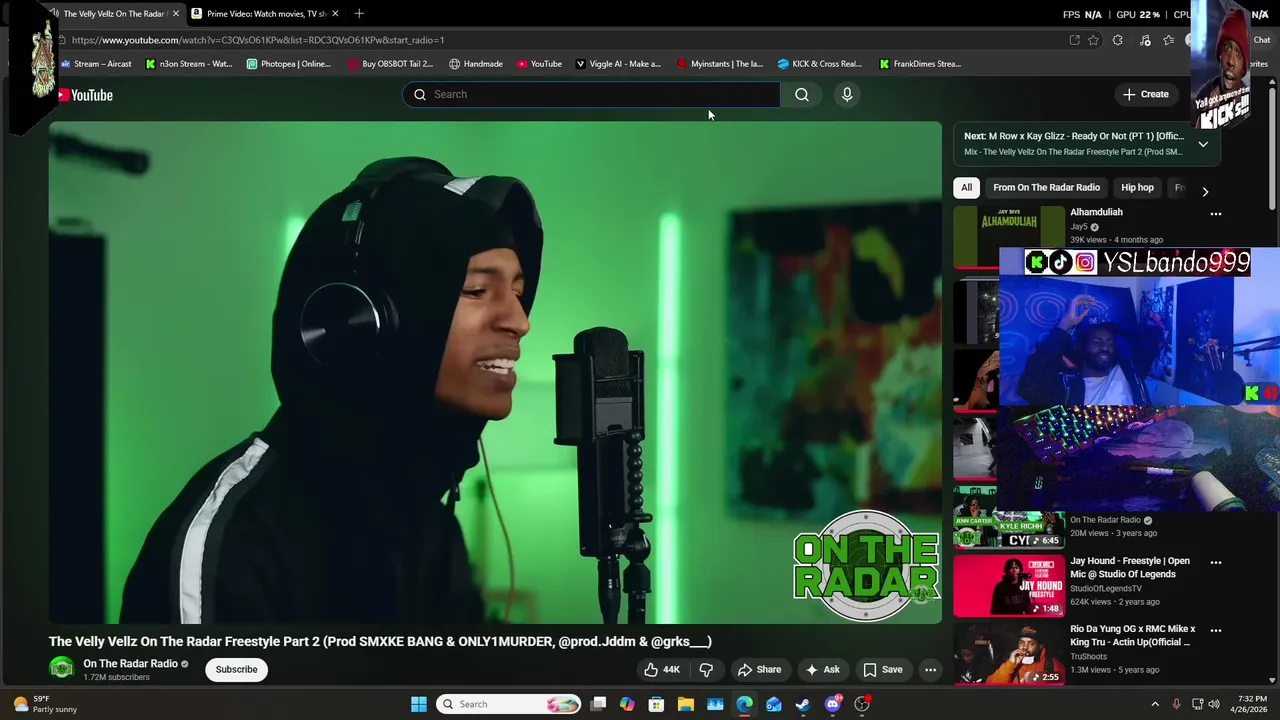Open the Favorites list toolbar icon

[x=1168, y=40]
